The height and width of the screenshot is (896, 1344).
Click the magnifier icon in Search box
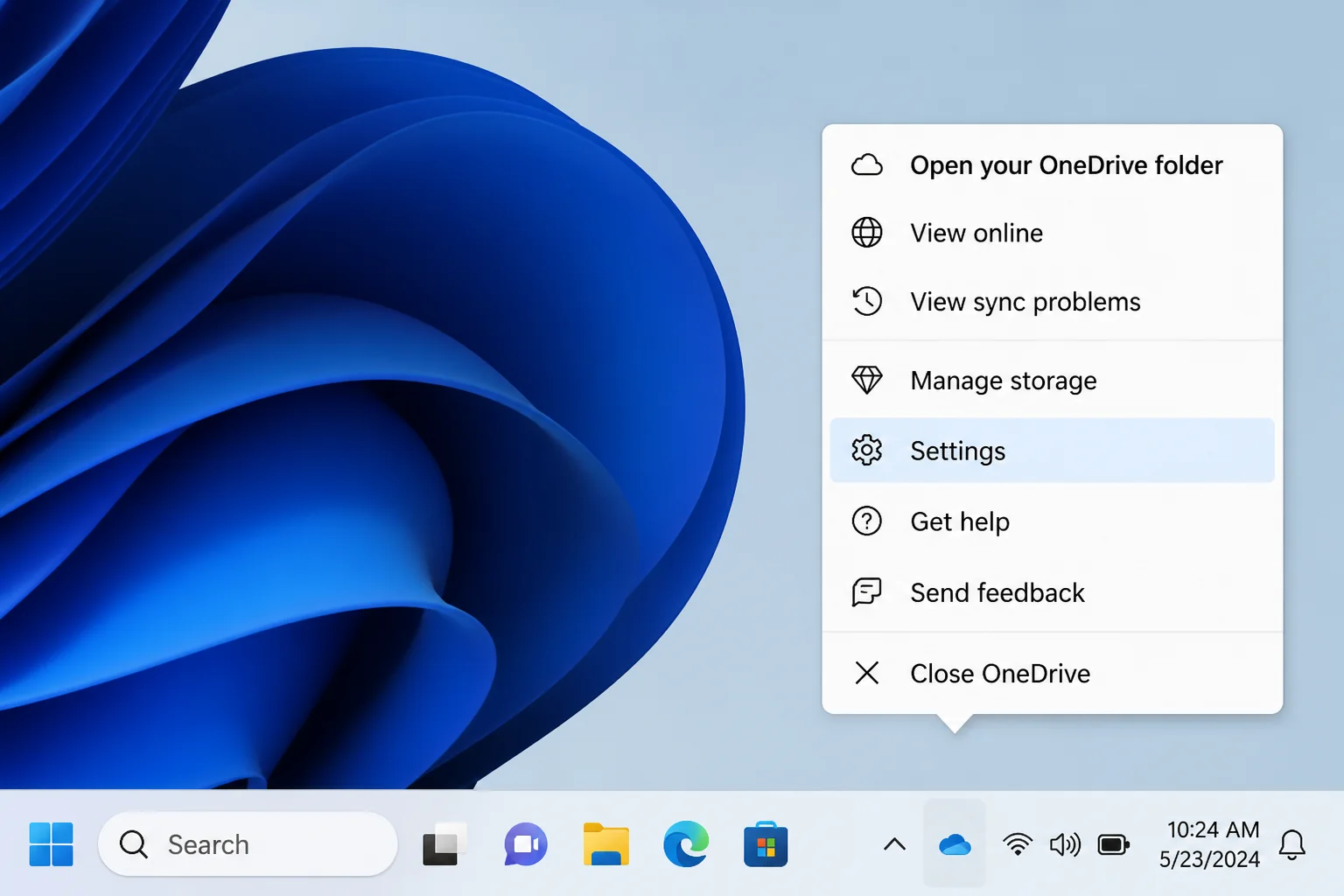[x=134, y=844]
